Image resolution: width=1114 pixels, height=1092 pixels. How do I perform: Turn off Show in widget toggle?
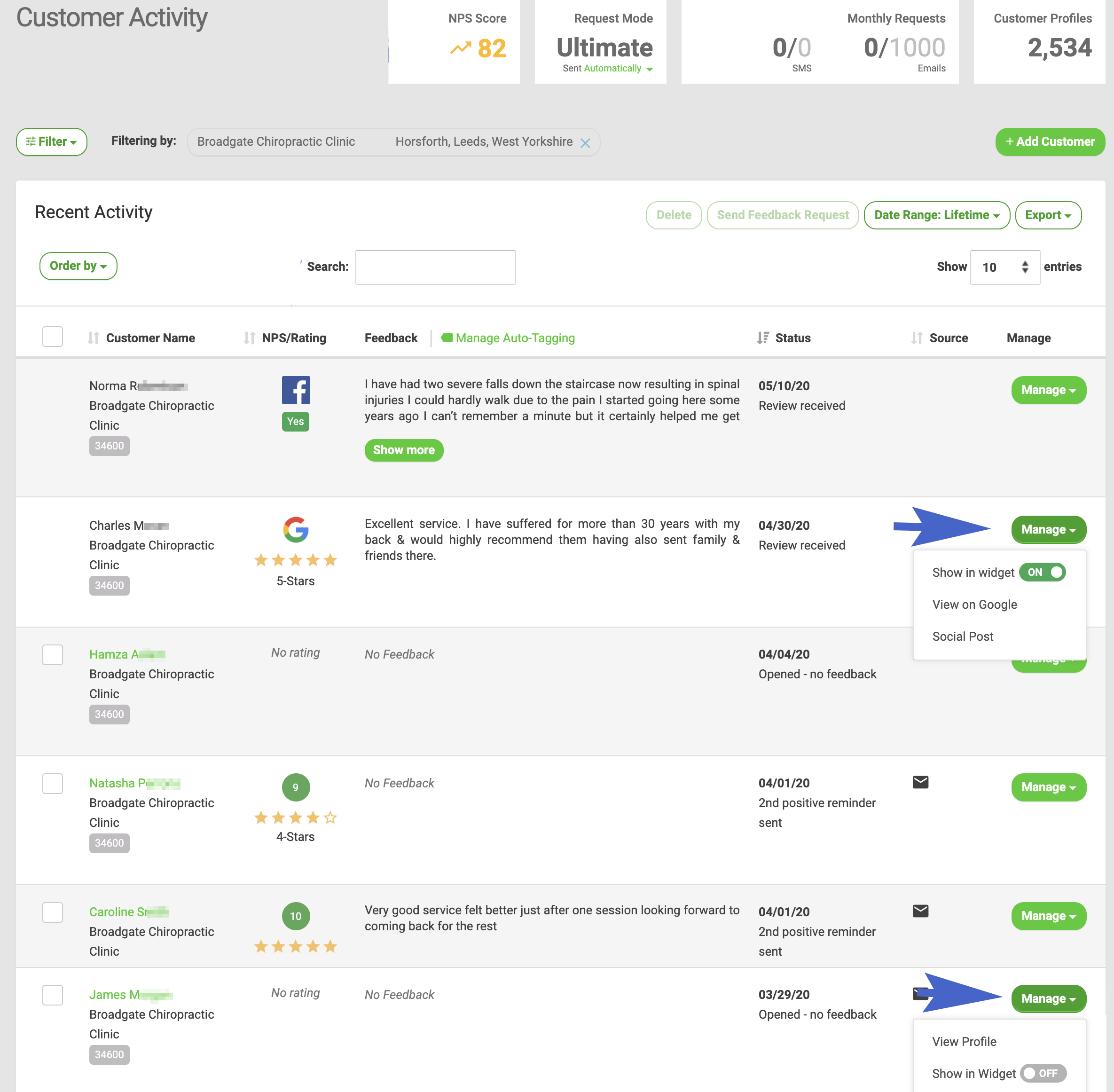coord(1043,573)
